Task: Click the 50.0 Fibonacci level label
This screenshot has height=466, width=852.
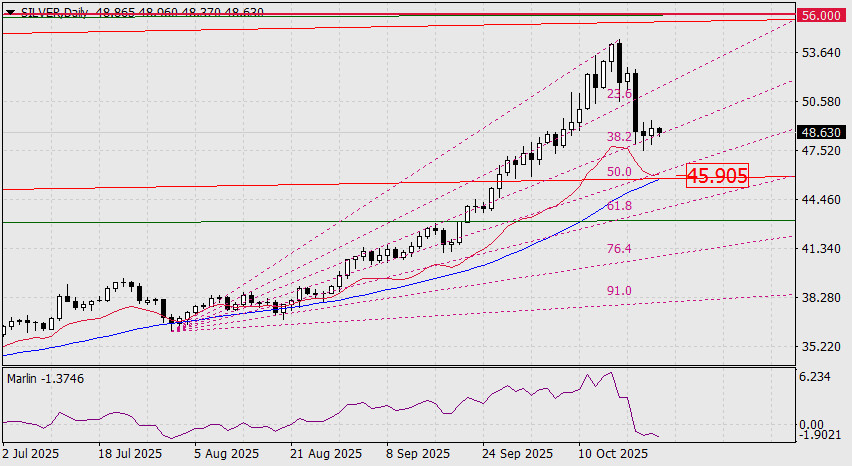Action: [619, 172]
